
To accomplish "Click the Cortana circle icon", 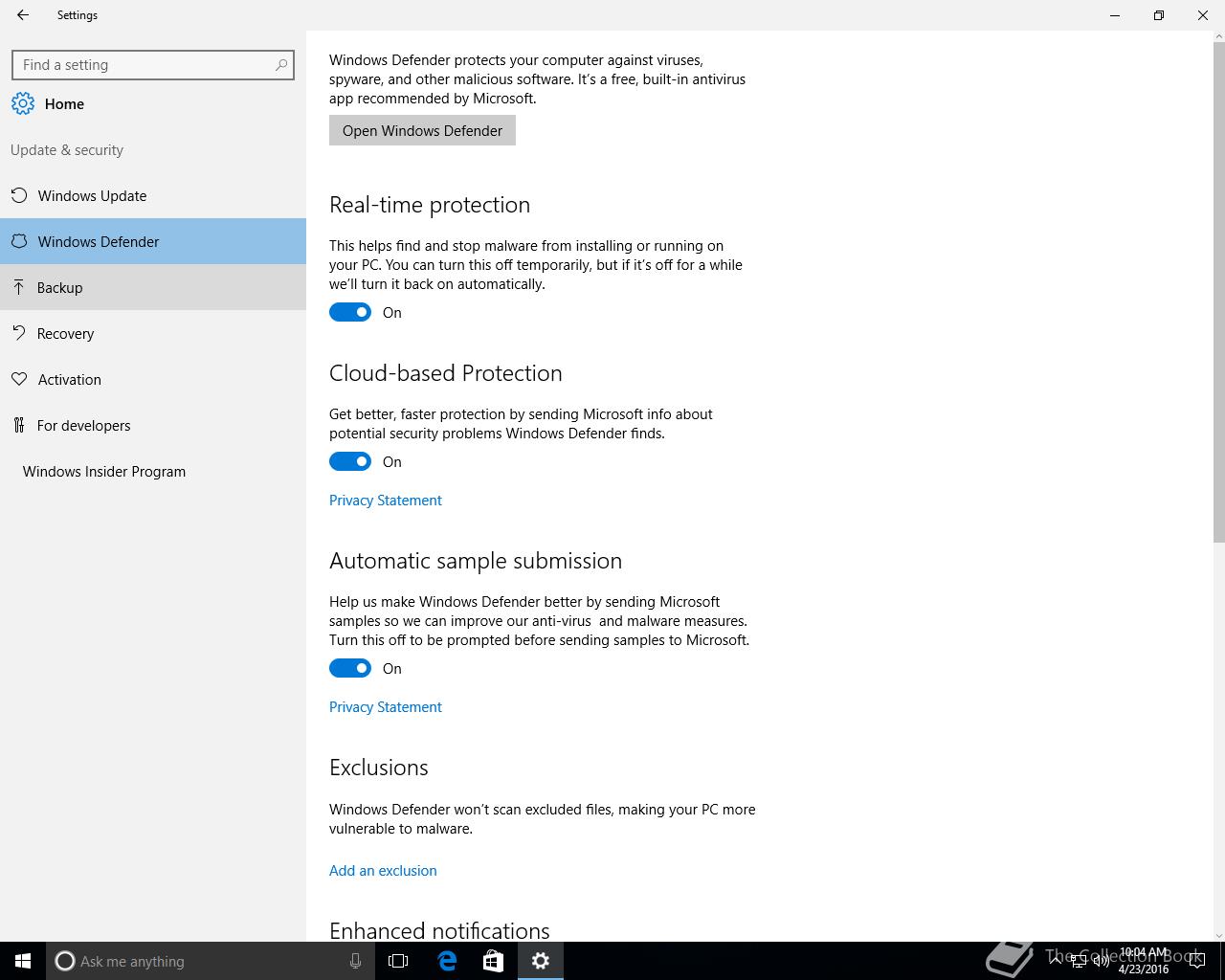I will [64, 961].
